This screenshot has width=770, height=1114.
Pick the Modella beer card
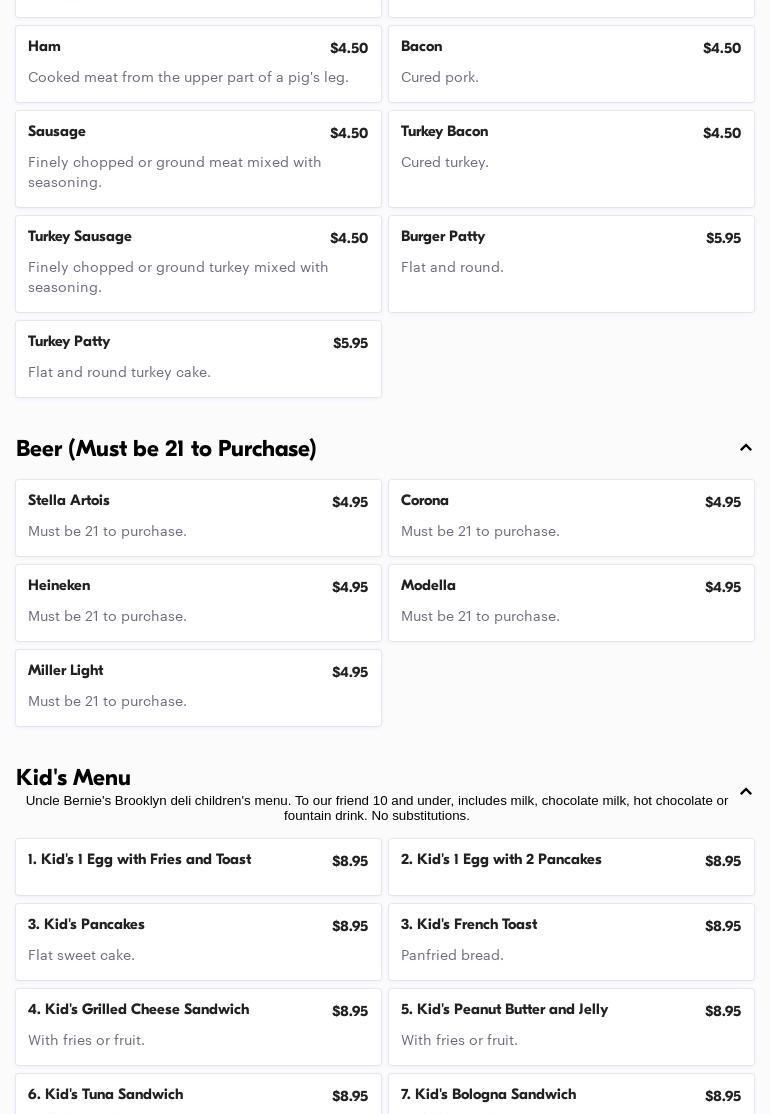(x=571, y=602)
